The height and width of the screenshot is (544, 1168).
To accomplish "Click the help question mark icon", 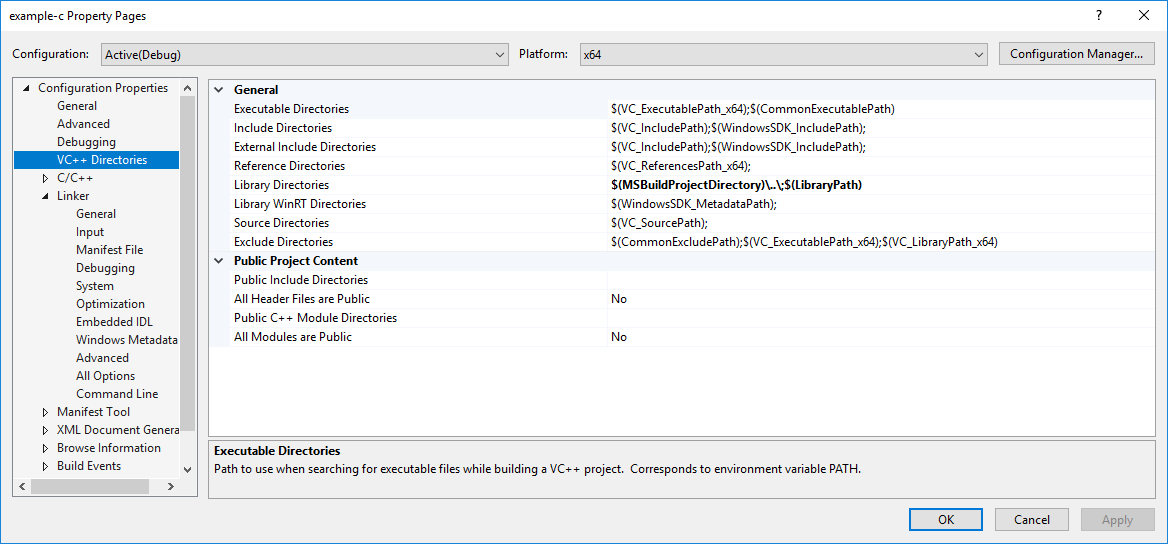I will 1098,15.
